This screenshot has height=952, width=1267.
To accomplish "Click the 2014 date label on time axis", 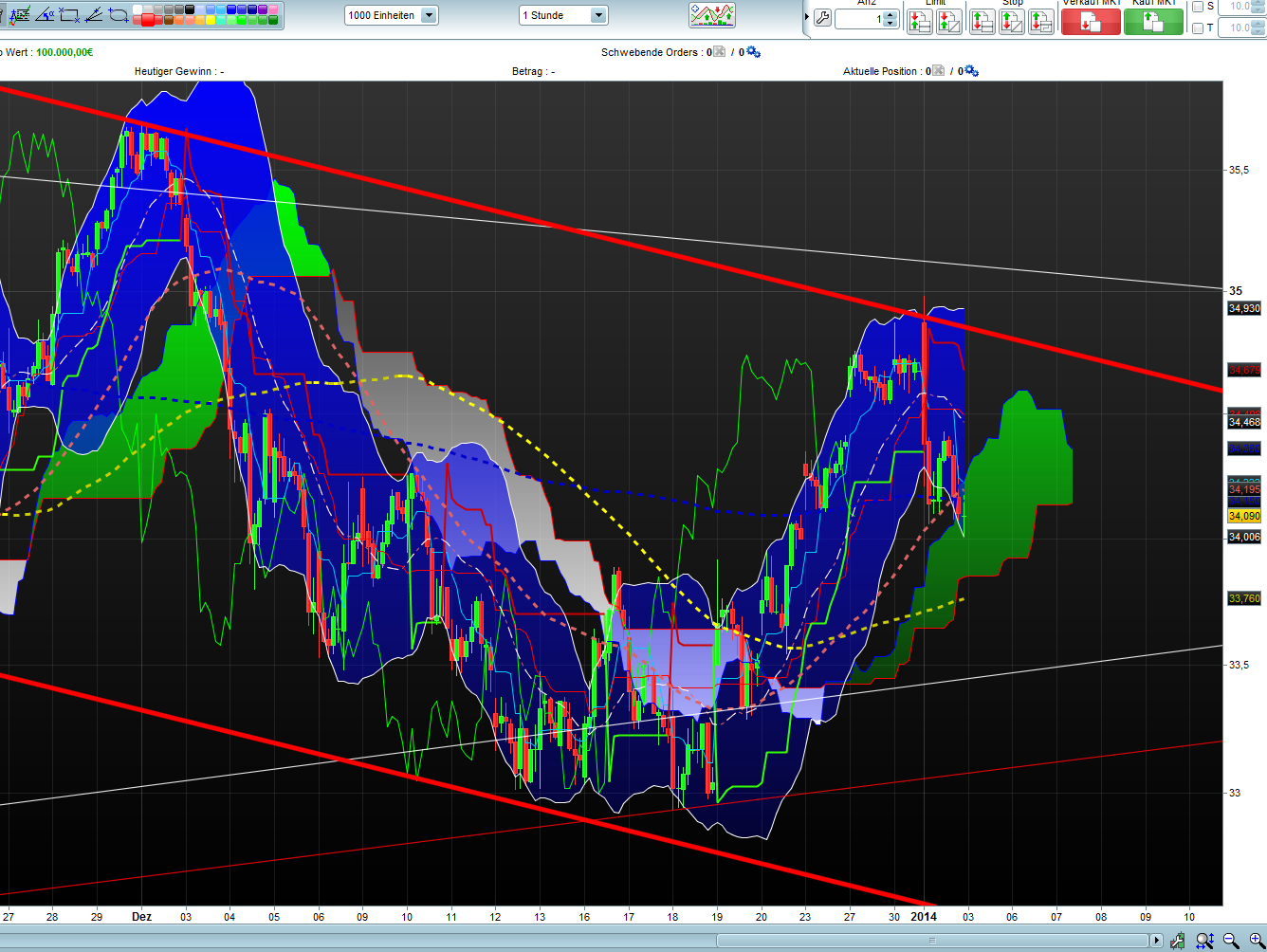I will tap(924, 917).
